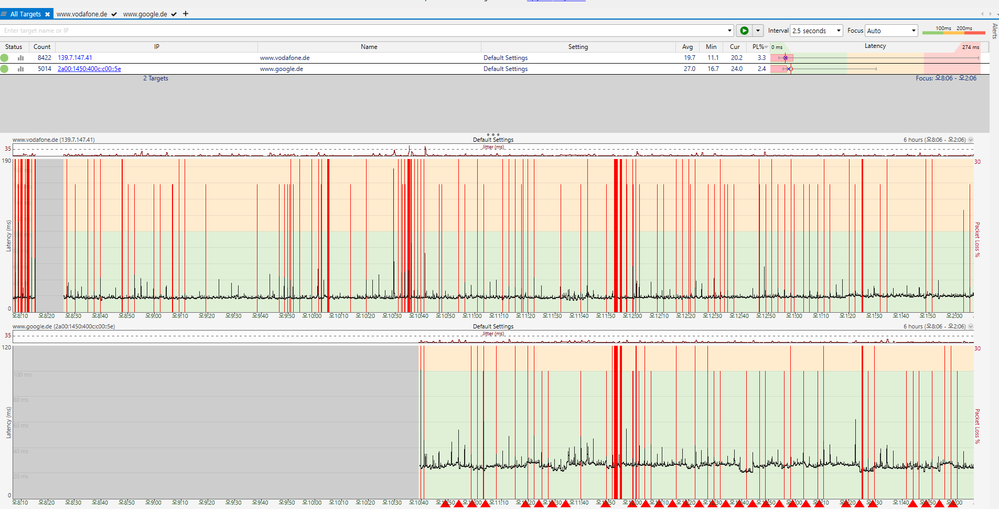Click the green start trace button

click(x=744, y=31)
